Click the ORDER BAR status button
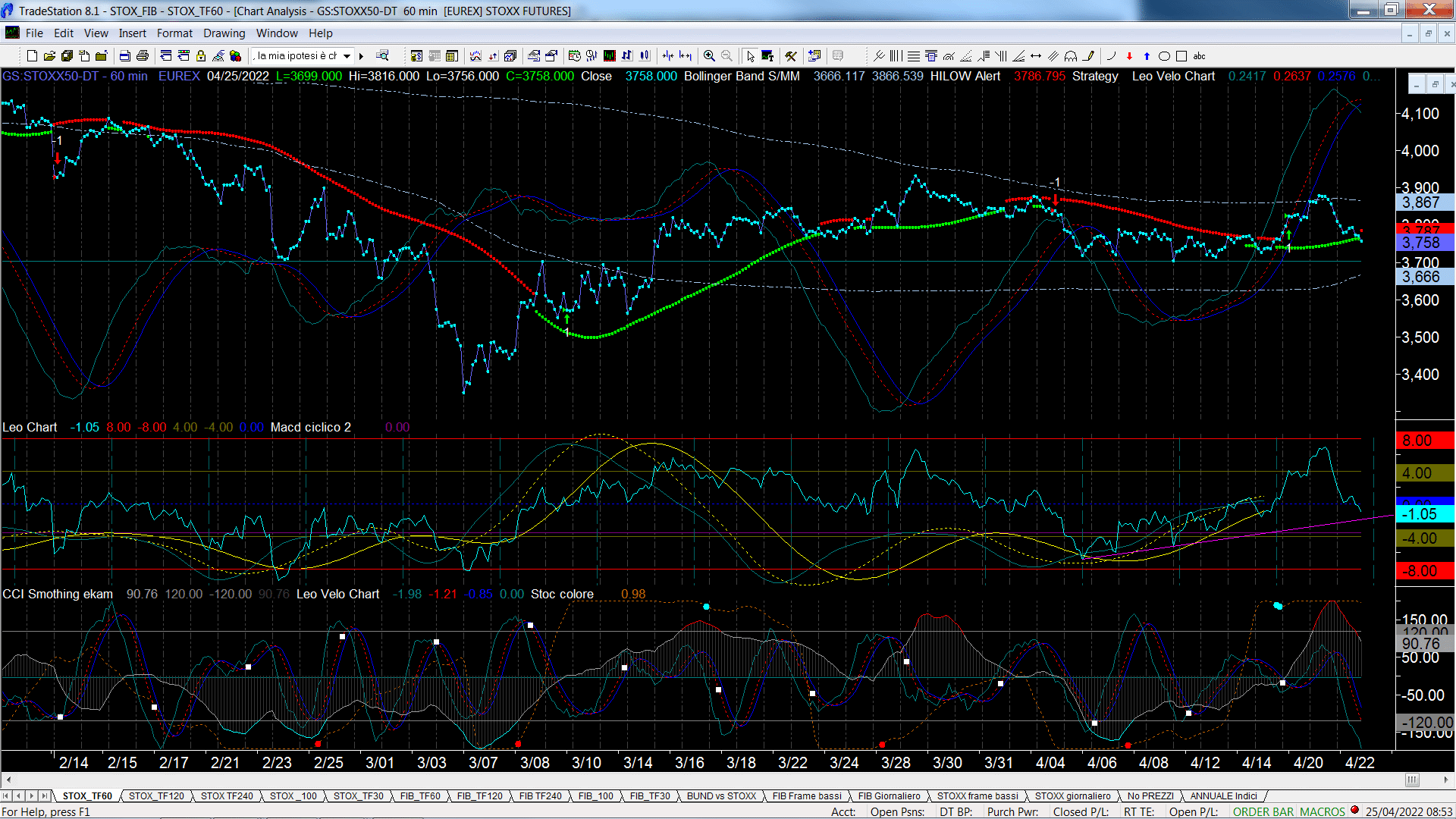Viewport: 1456px width, 819px height. pyautogui.click(x=1263, y=811)
